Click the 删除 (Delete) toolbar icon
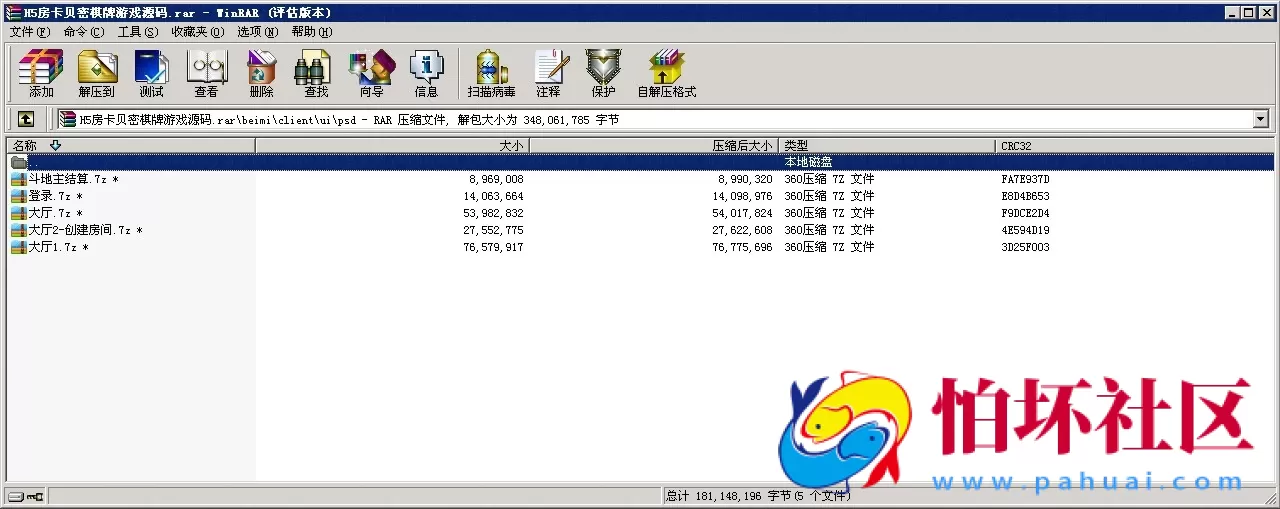Image resolution: width=1280 pixels, height=509 pixels. click(x=261, y=73)
